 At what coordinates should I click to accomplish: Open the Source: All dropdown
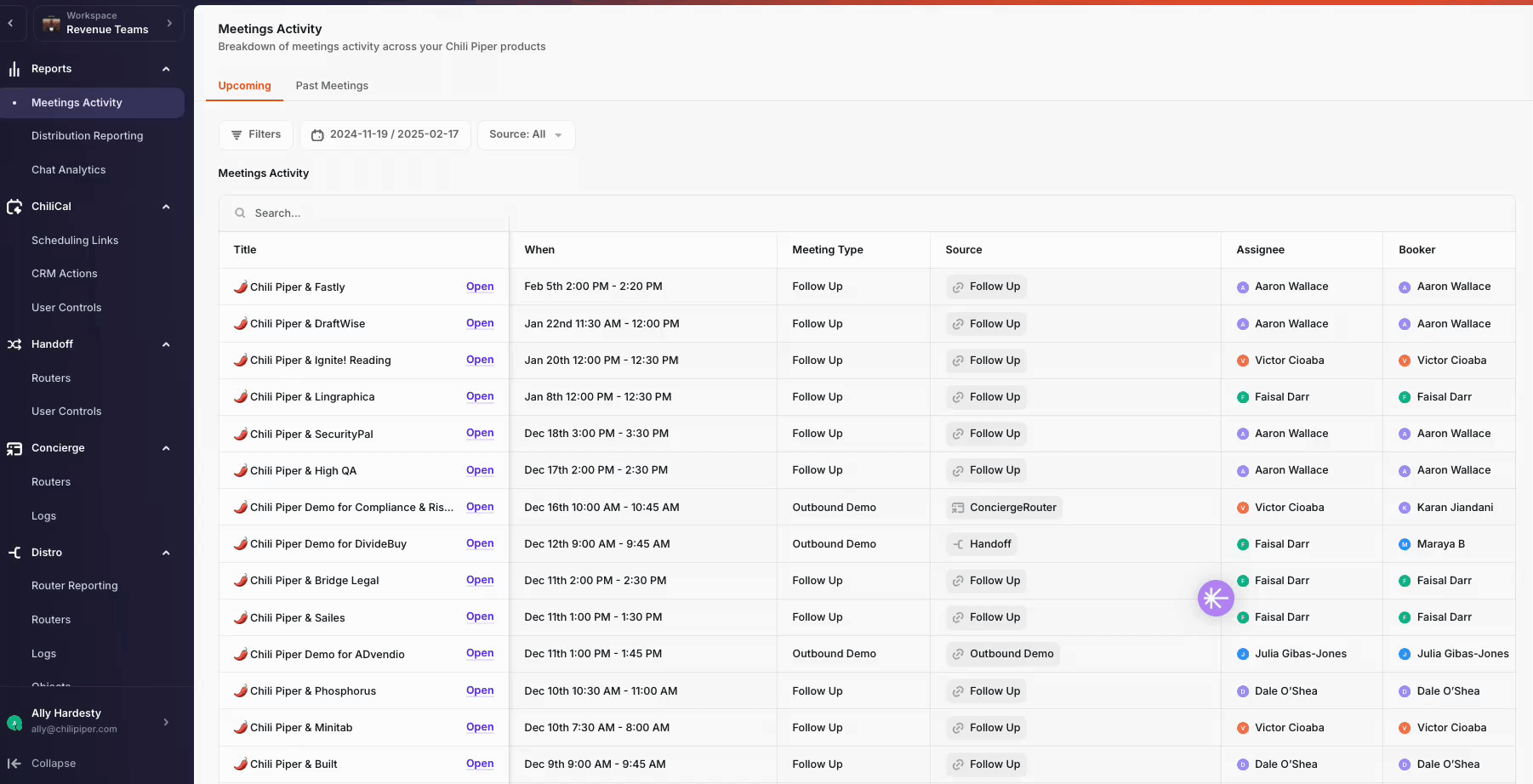click(x=526, y=135)
